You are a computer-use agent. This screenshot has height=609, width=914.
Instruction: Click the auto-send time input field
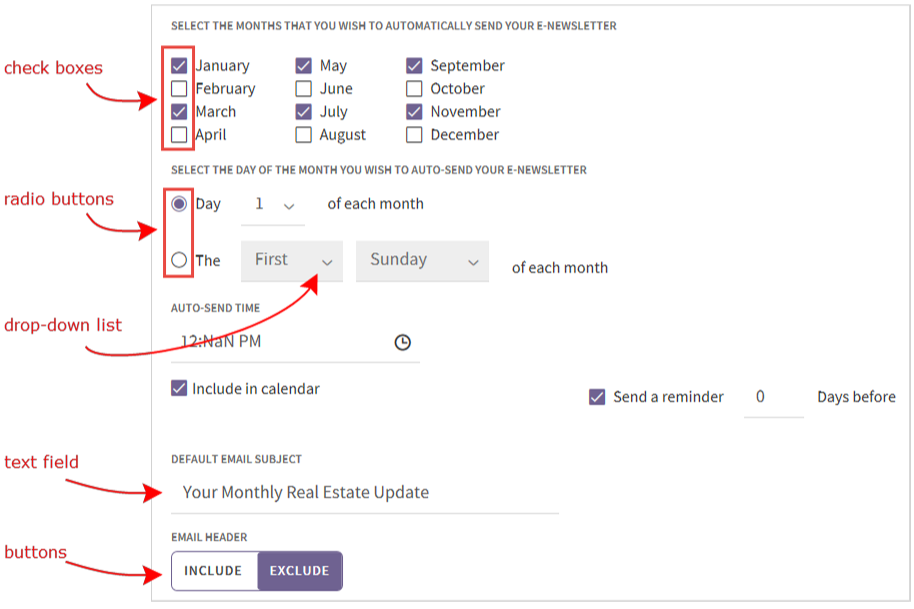(x=280, y=342)
